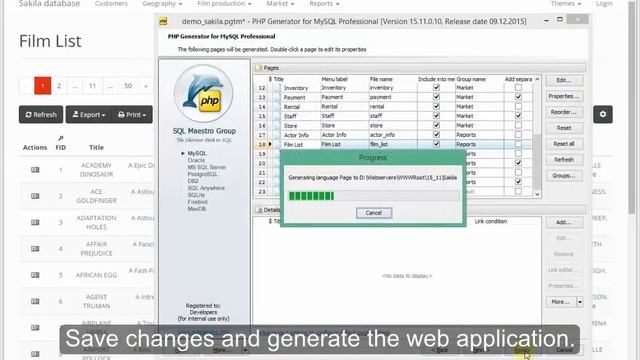This screenshot has width=640, height=360.
Task: Click the Add... button for details
Action: (x=564, y=222)
